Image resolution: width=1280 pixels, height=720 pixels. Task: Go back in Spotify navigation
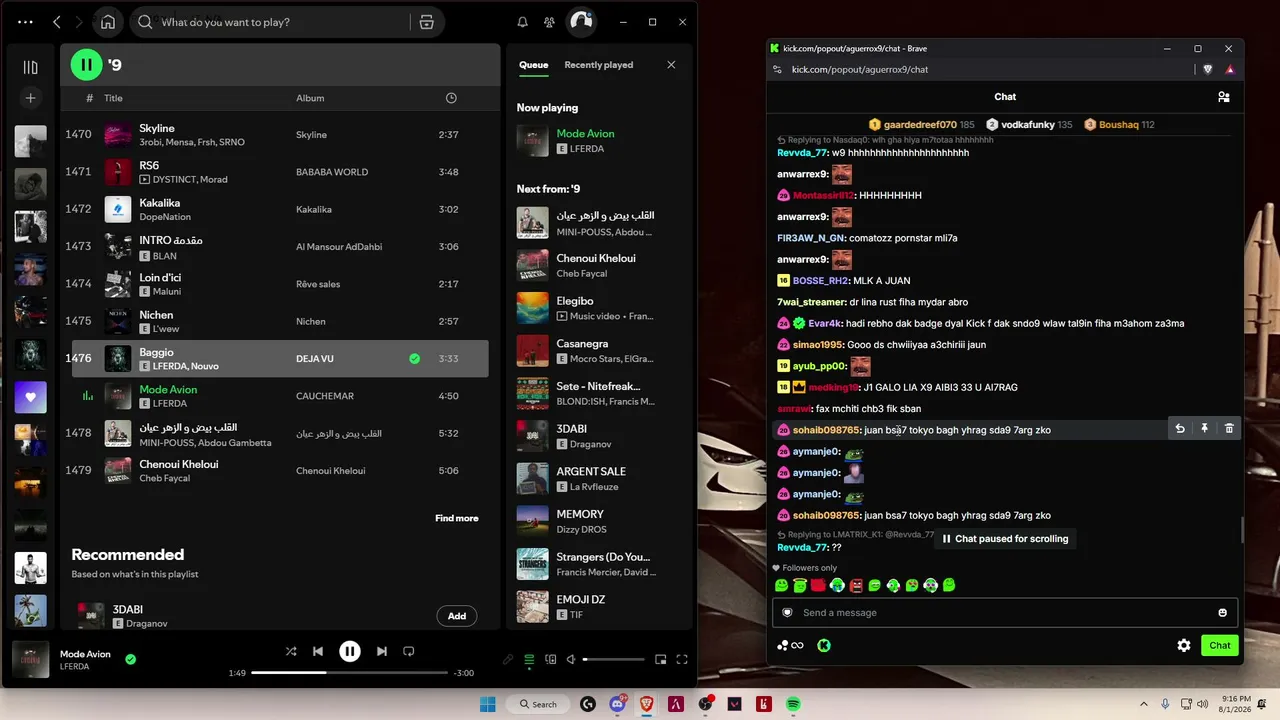[57, 22]
